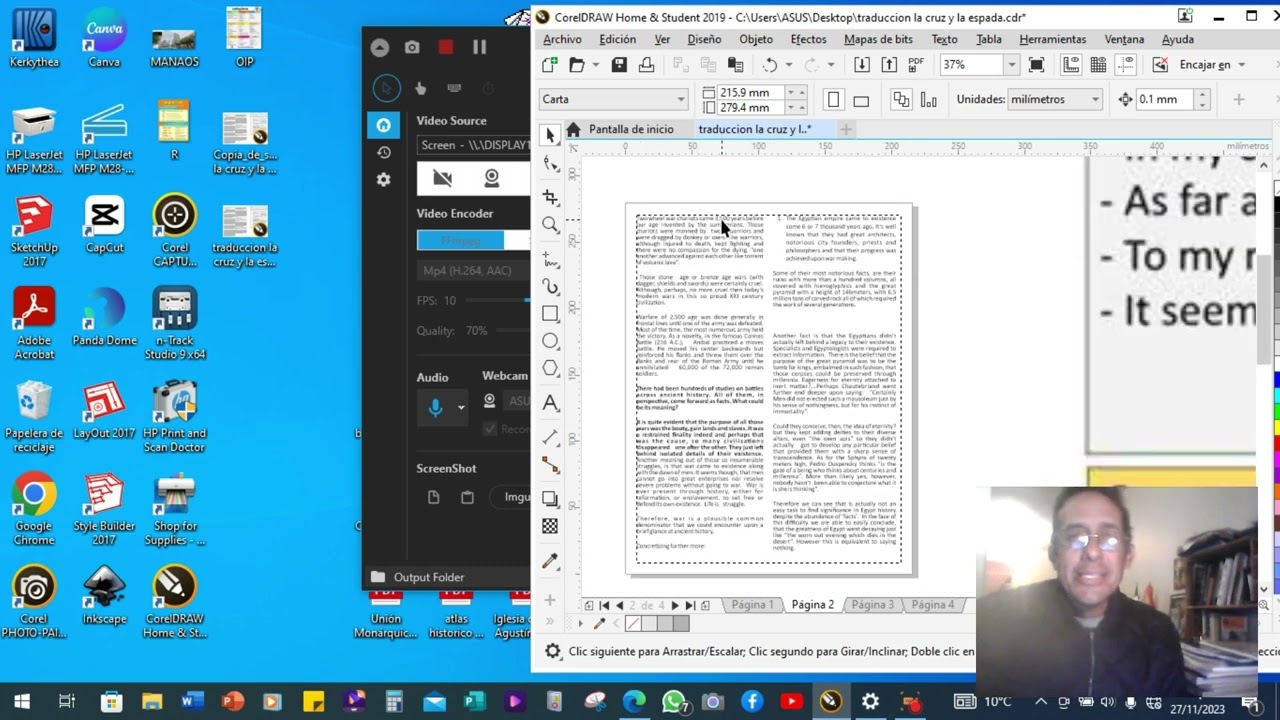This screenshot has width=1280, height=720.
Task: Click the Publish to PDF icon
Action: pos(916,65)
